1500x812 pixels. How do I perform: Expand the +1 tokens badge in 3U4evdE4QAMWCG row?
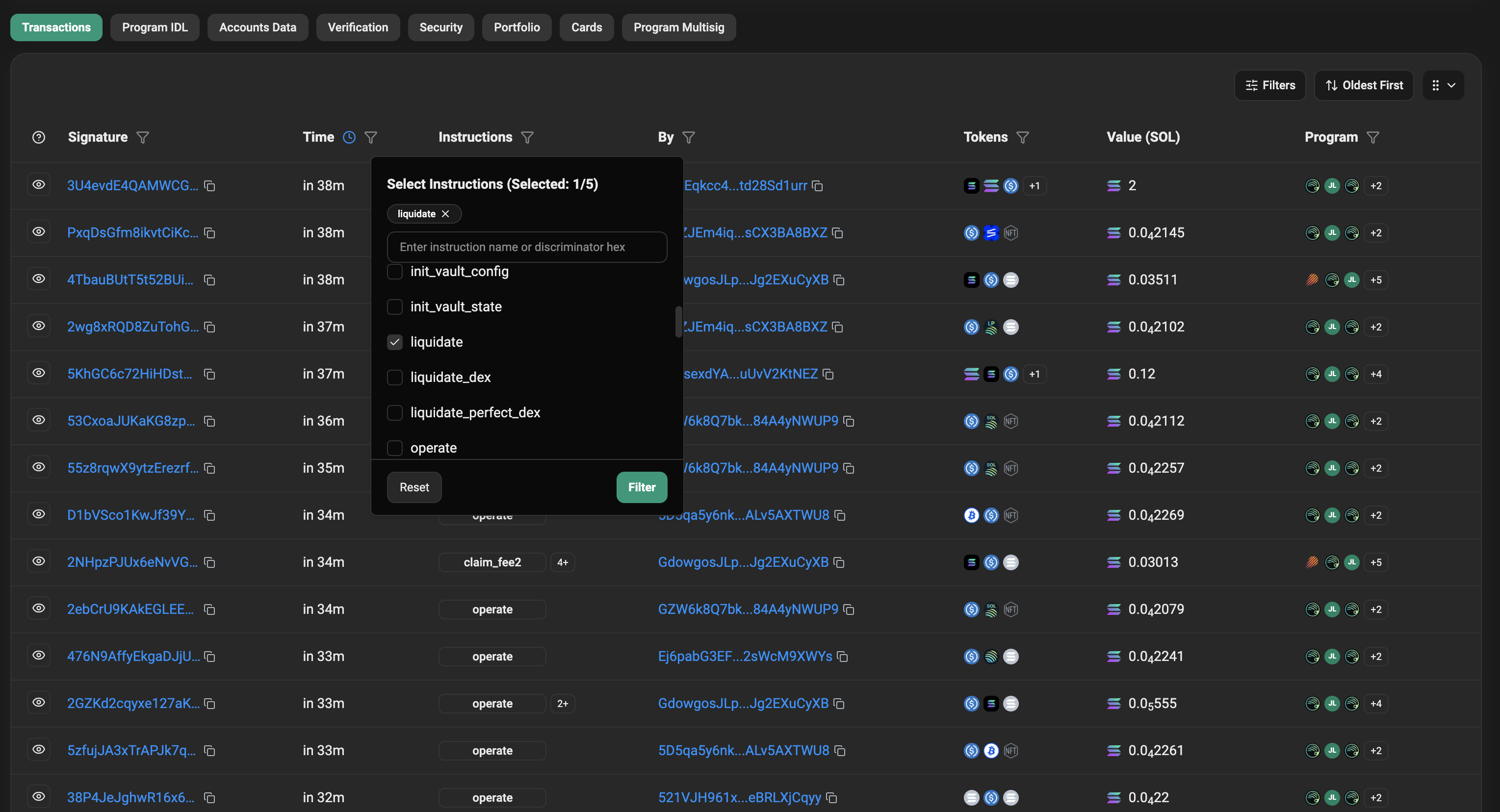pos(1034,186)
